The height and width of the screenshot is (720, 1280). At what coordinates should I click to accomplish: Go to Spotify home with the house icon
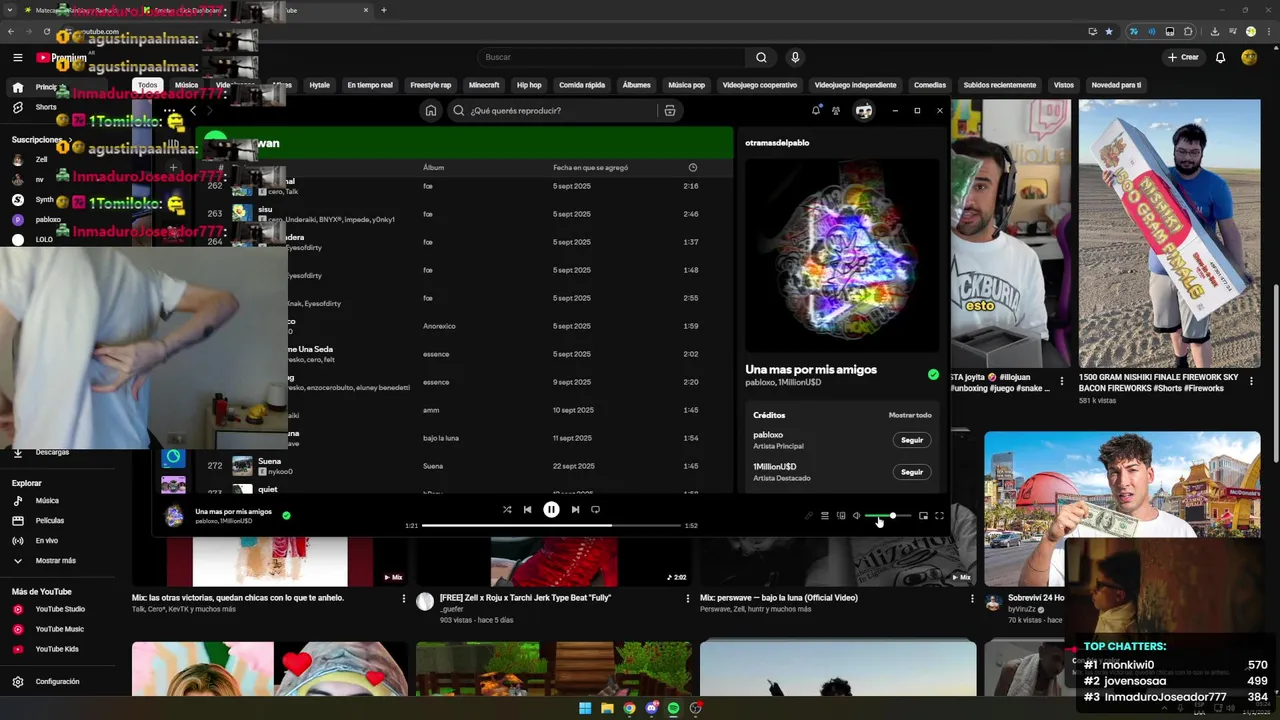coord(430,110)
